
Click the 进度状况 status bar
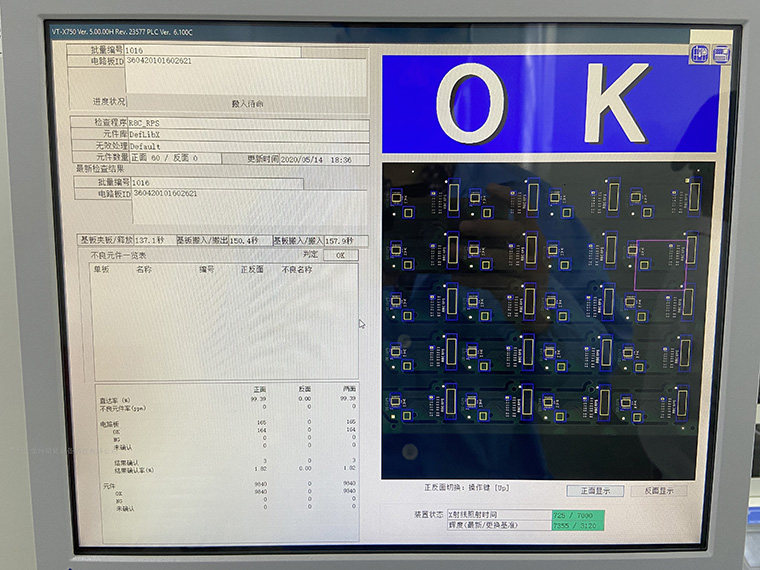click(247, 103)
